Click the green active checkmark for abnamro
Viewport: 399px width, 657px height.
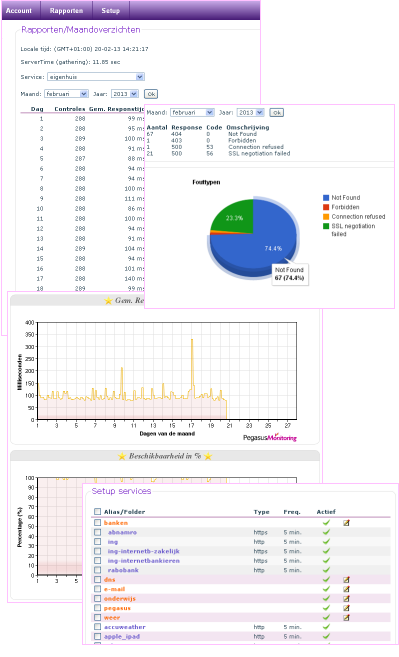click(326, 532)
